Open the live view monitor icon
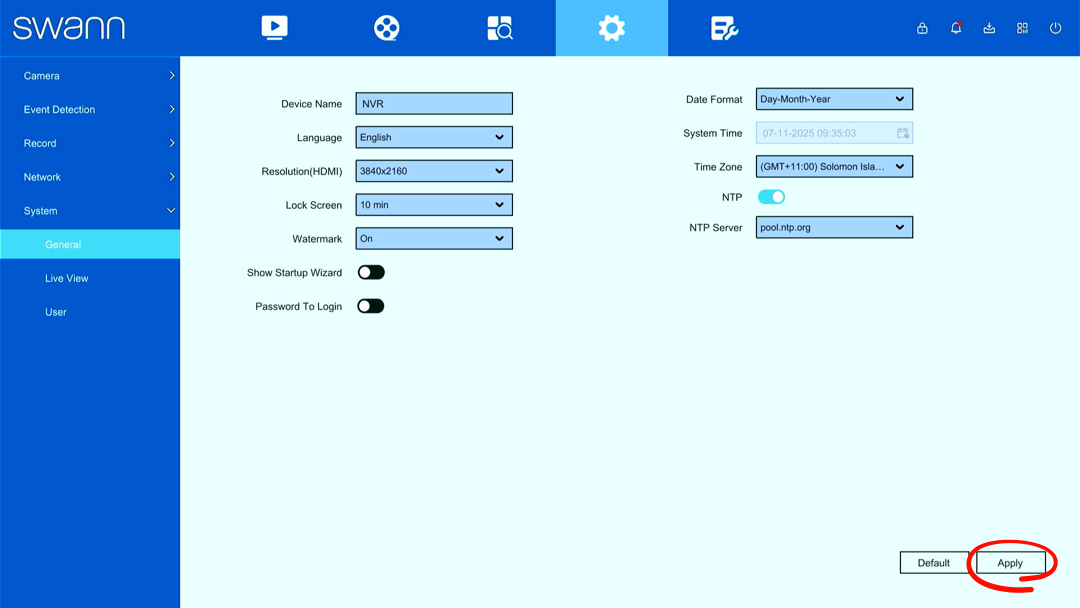The height and width of the screenshot is (608, 1080). pyautogui.click(x=274, y=28)
